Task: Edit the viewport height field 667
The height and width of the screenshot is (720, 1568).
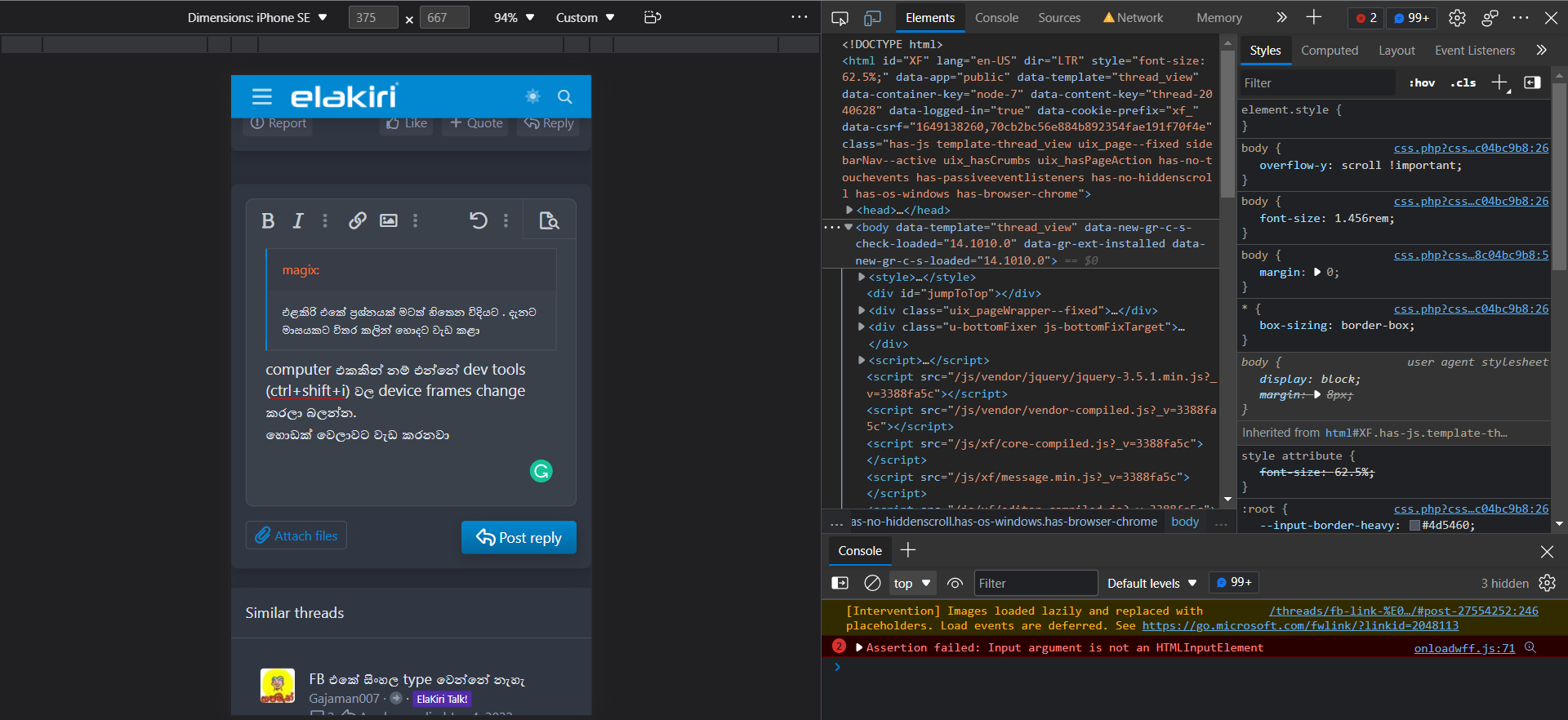Action: pos(444,17)
